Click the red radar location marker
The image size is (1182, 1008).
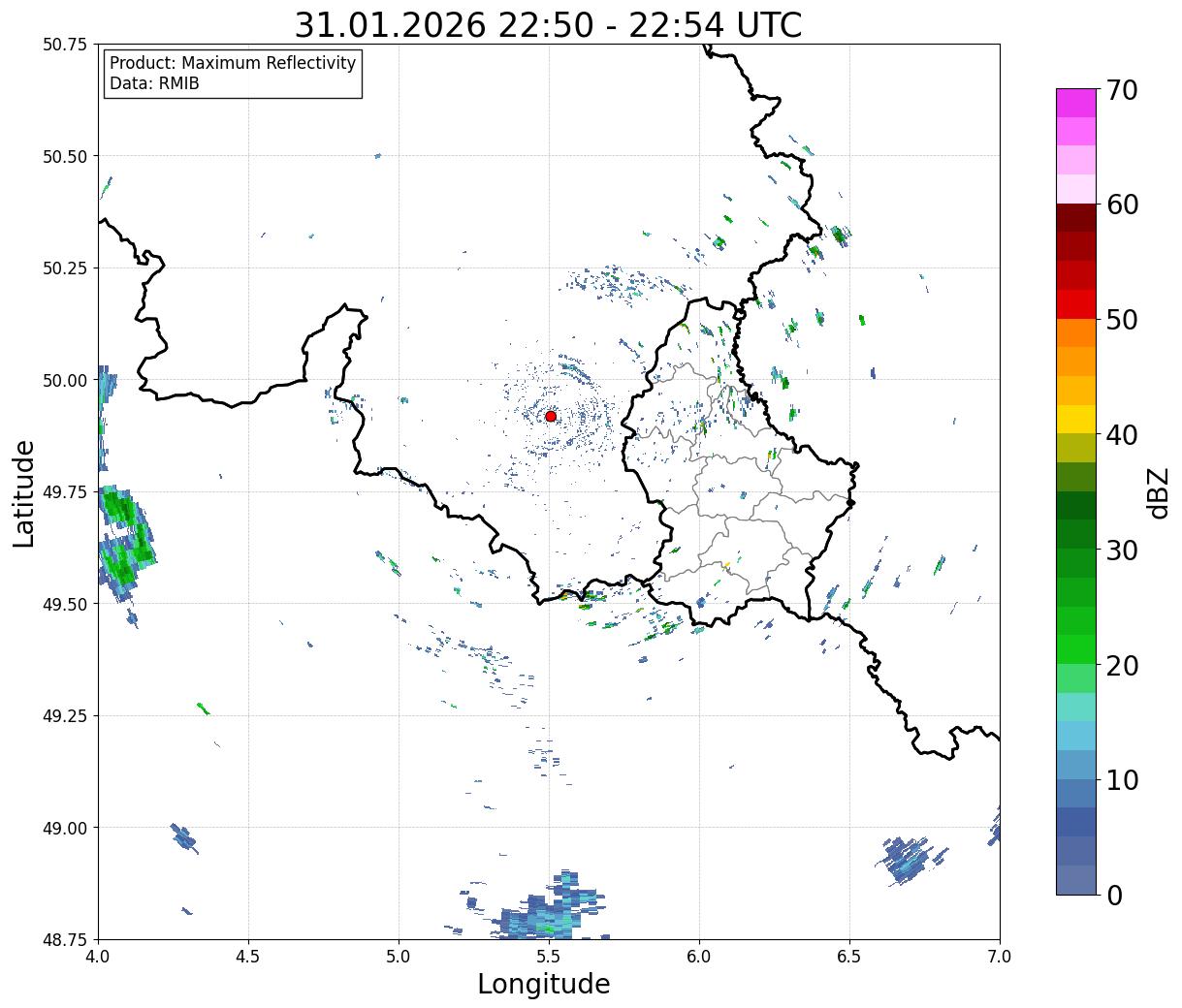(x=551, y=416)
